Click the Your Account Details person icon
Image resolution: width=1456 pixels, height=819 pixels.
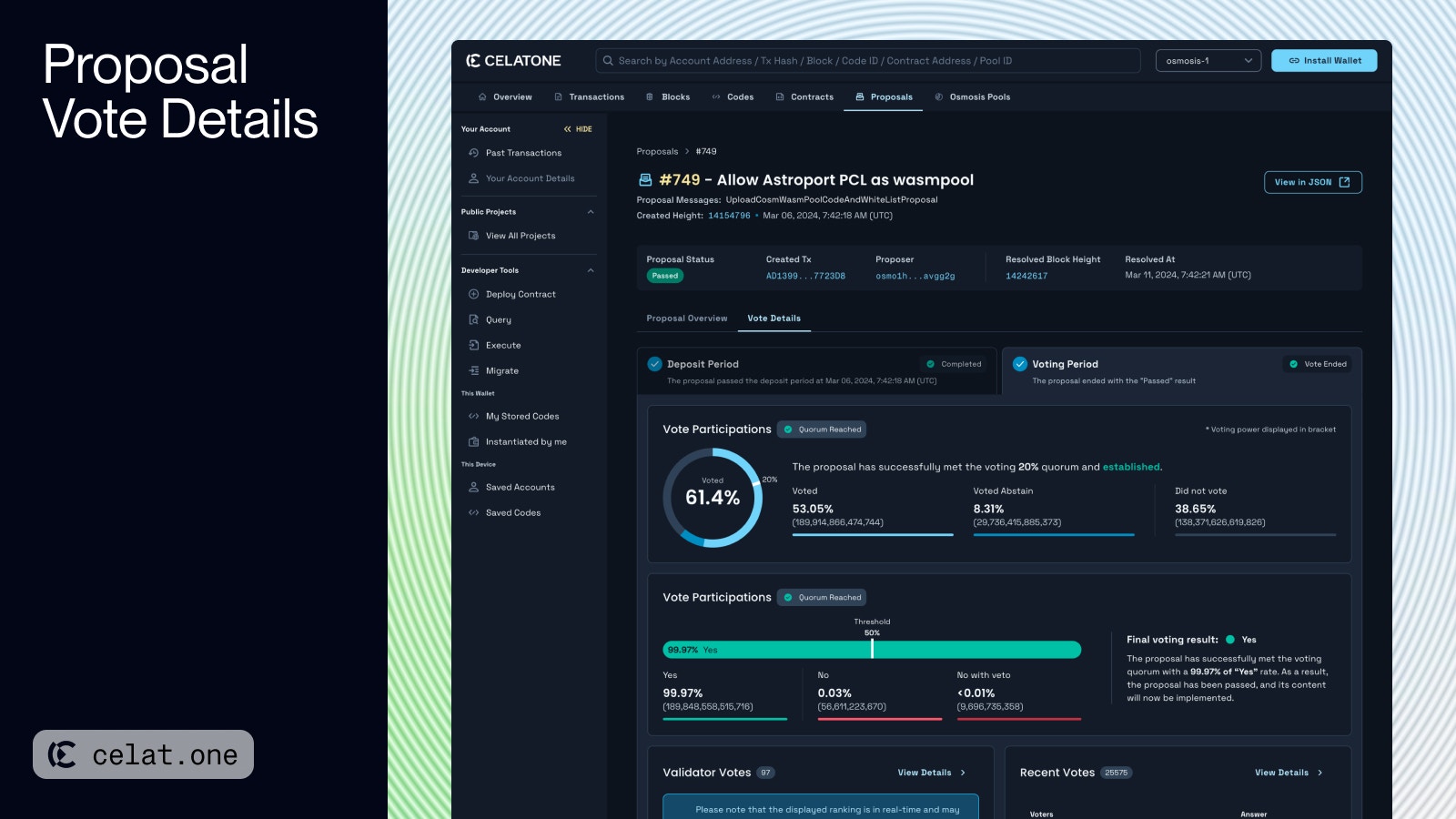(x=473, y=178)
